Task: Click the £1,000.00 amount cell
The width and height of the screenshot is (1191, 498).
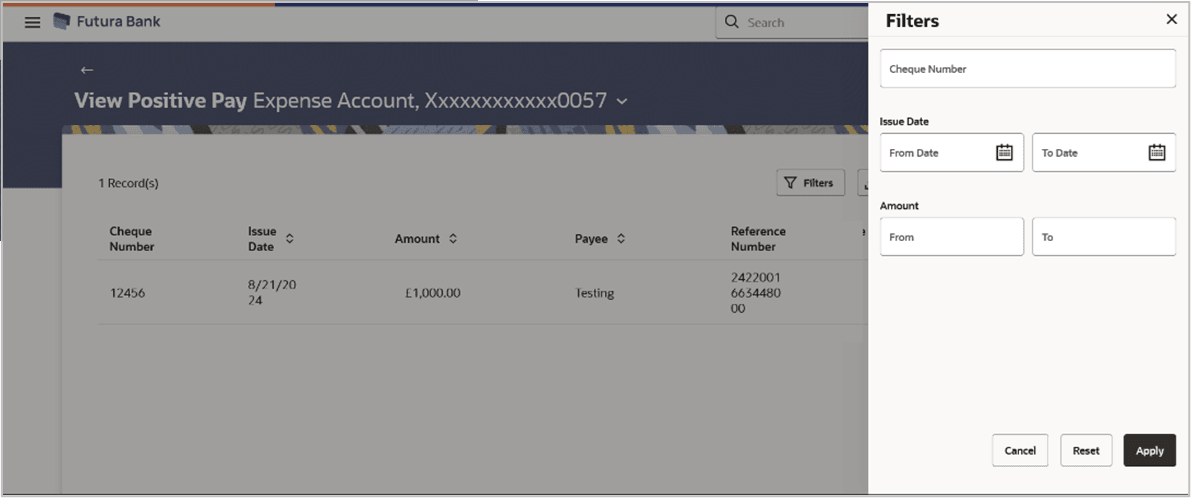Action: point(433,293)
